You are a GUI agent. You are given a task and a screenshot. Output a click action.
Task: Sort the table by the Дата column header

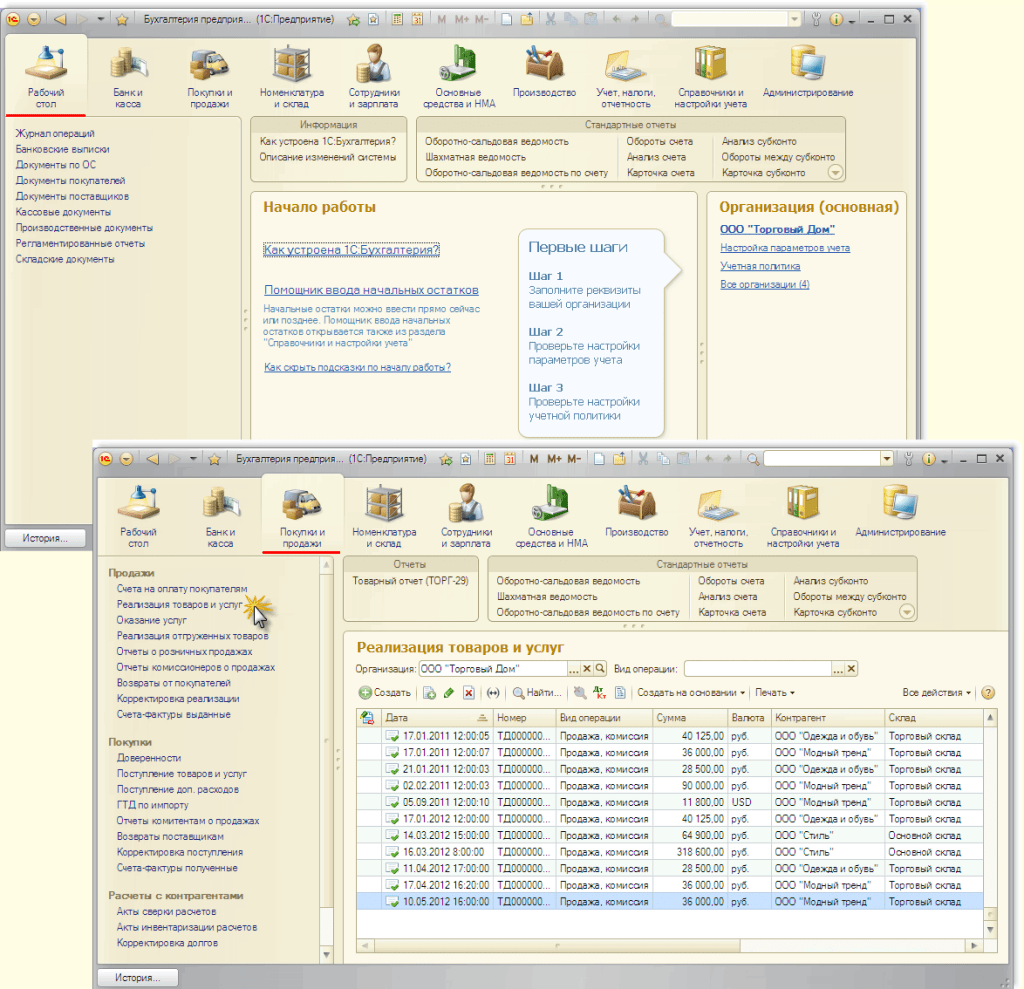(x=436, y=718)
